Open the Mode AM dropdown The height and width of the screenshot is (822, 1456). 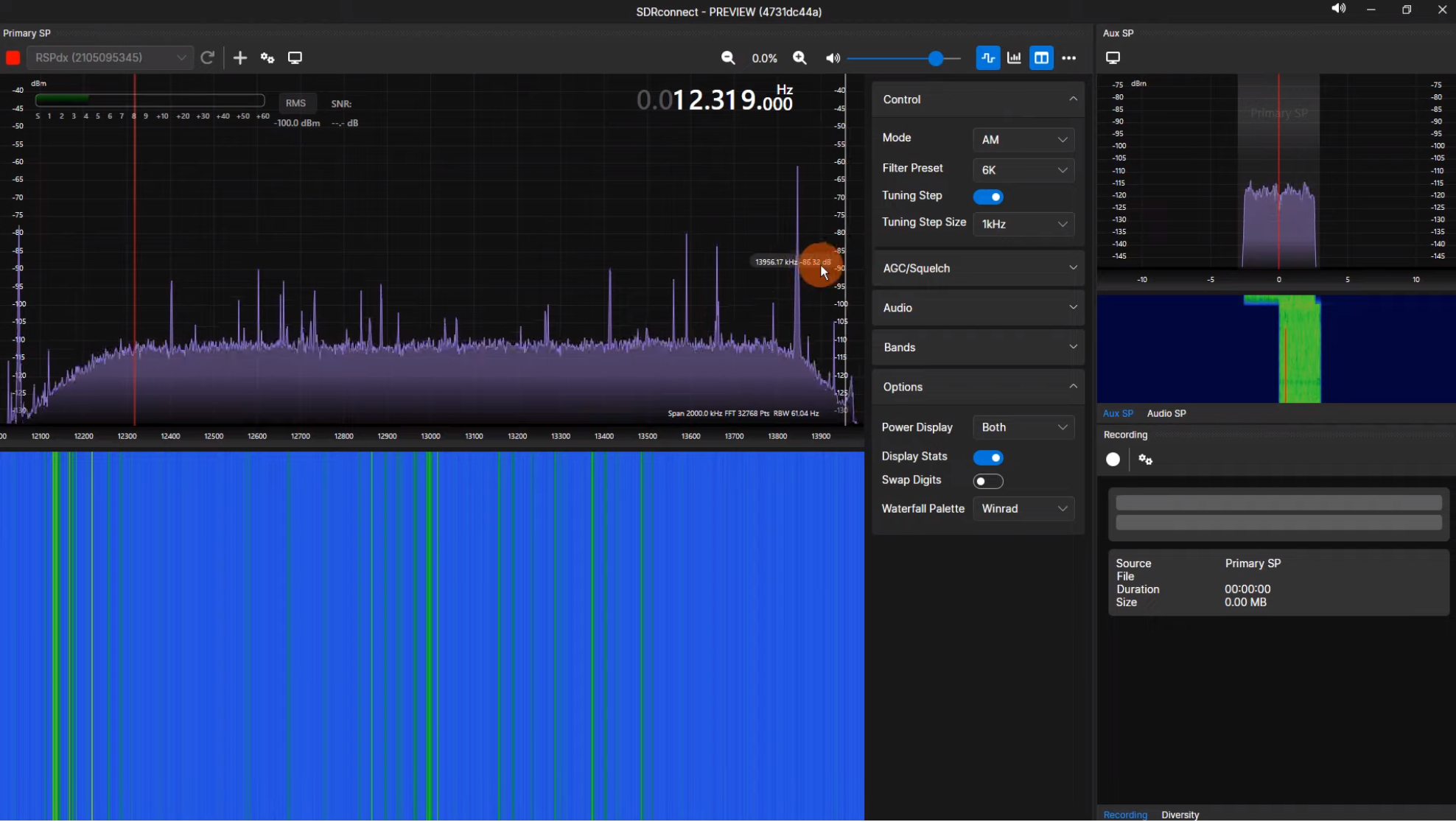(x=1023, y=140)
